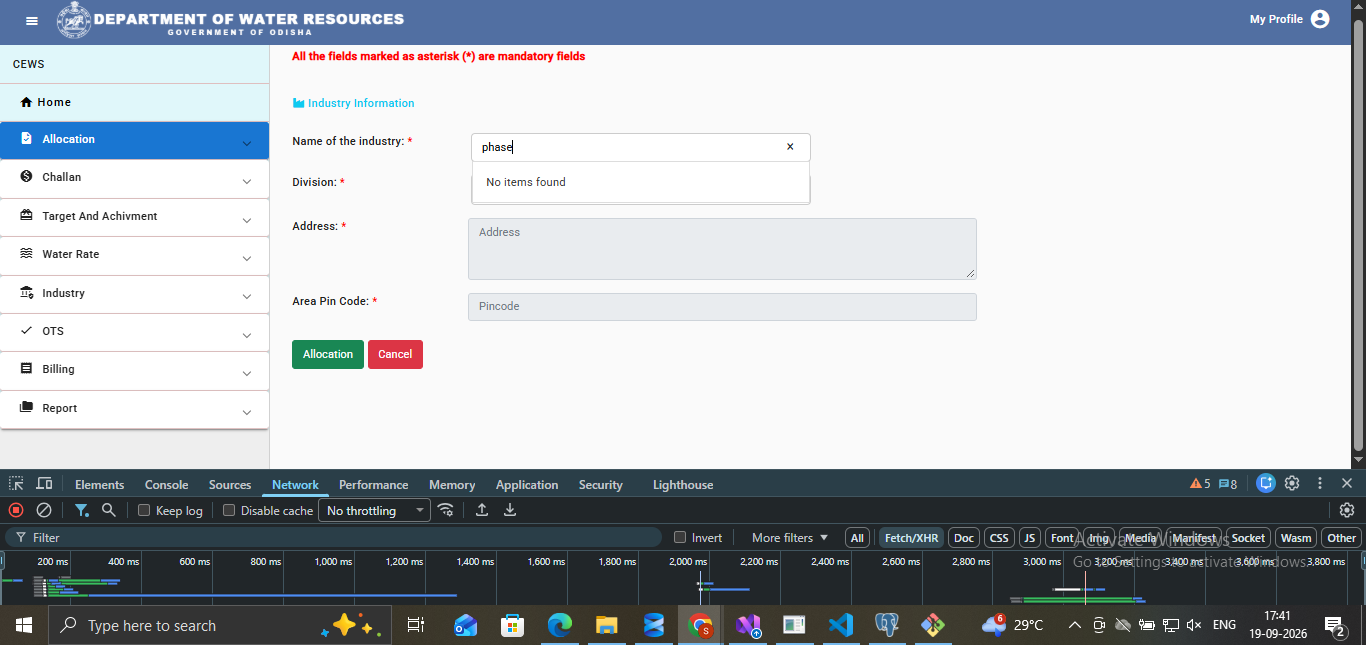Enable the Keep log checkbox
Image resolution: width=1366 pixels, height=645 pixels.
click(144, 510)
